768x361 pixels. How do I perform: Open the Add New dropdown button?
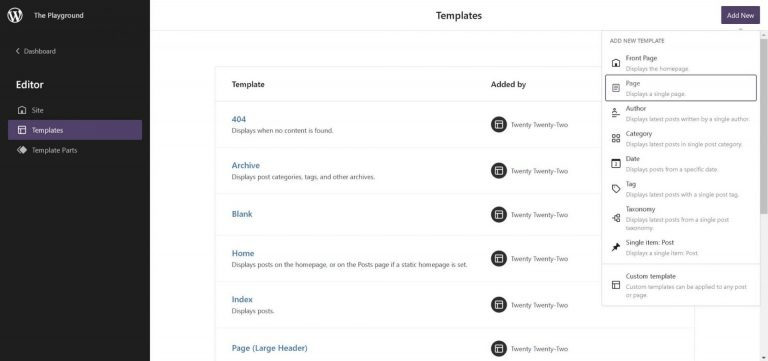[740, 15]
